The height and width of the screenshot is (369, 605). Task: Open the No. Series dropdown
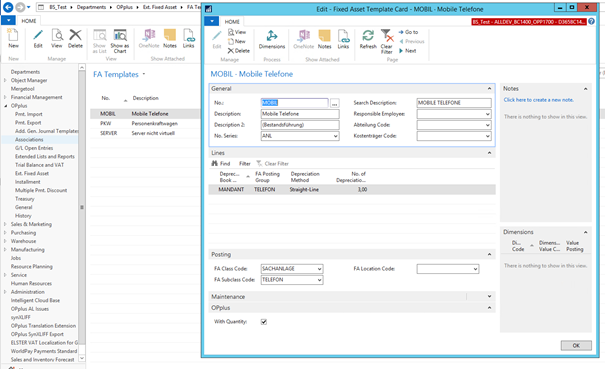[336, 136]
